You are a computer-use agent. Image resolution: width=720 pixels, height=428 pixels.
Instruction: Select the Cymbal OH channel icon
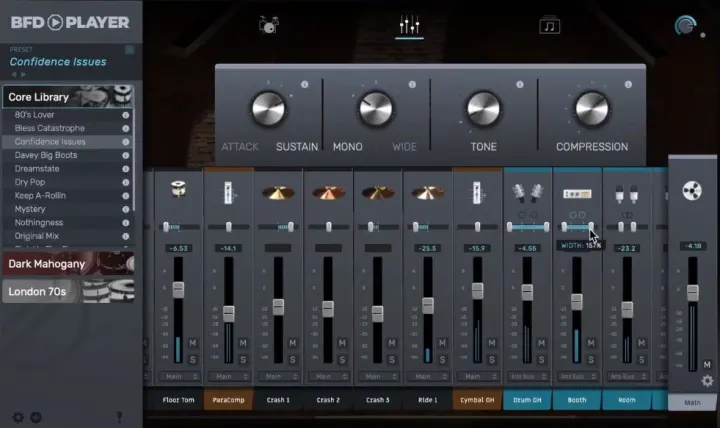click(477, 193)
